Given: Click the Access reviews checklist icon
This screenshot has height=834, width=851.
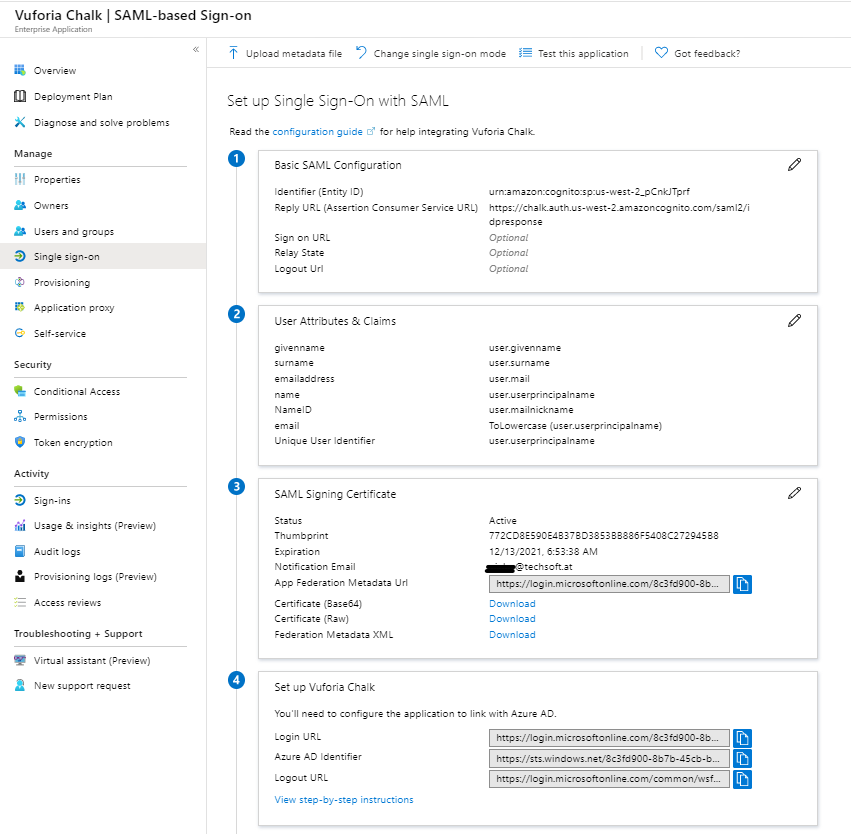Looking at the screenshot, I should coord(20,602).
